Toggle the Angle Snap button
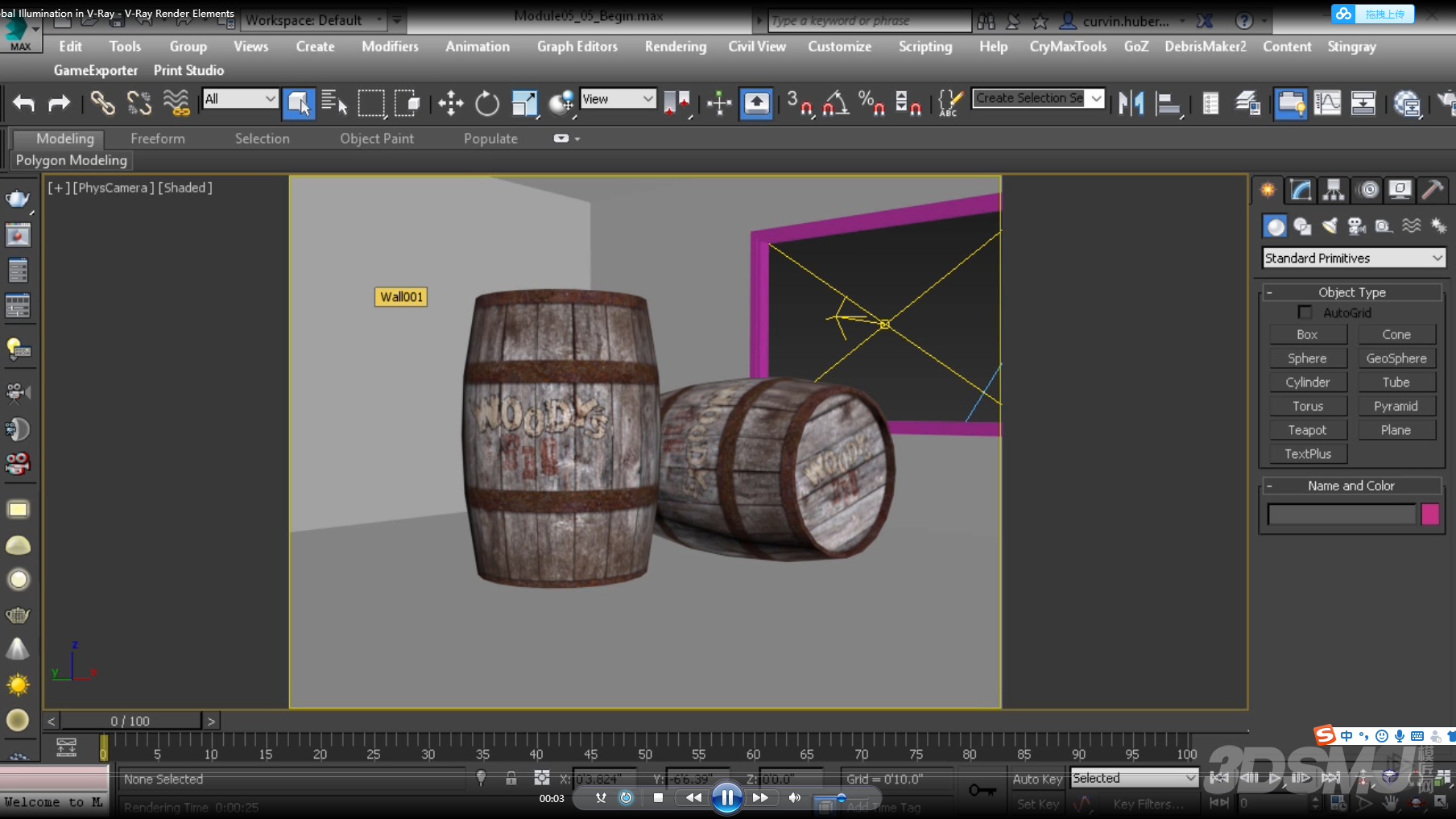 836,103
